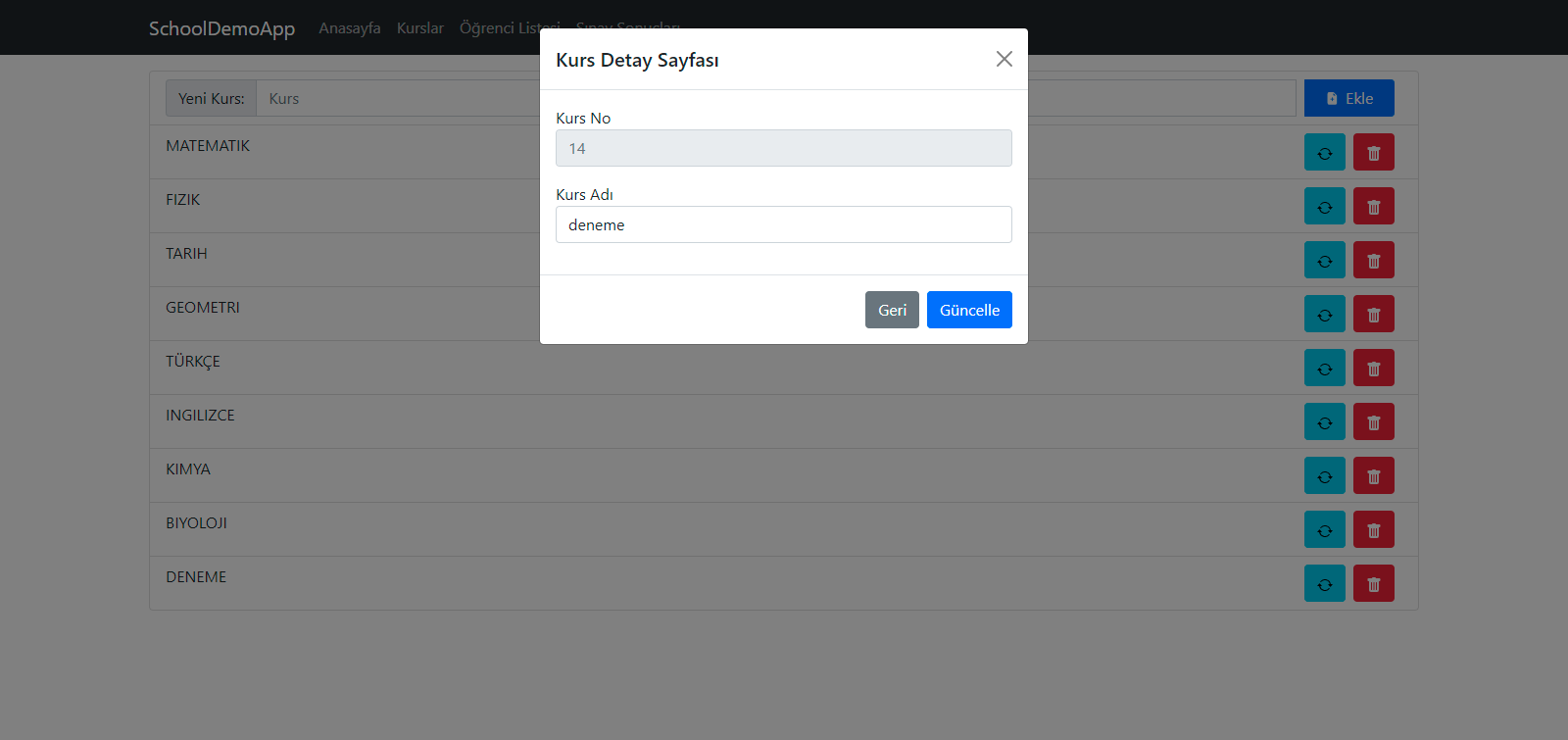Viewport: 1568px width, 740px height.
Task: Click the GEOMETRI course name
Action: 203,308
